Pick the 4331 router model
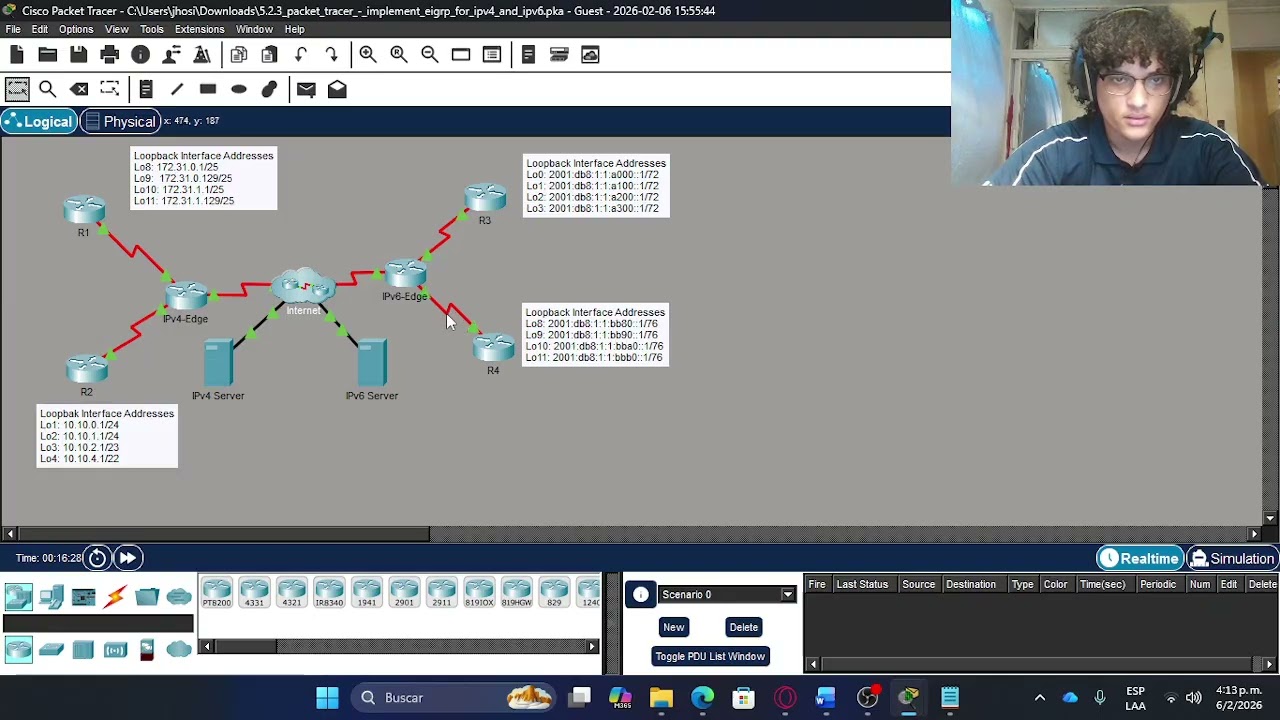This screenshot has width=1280, height=720. [254, 593]
